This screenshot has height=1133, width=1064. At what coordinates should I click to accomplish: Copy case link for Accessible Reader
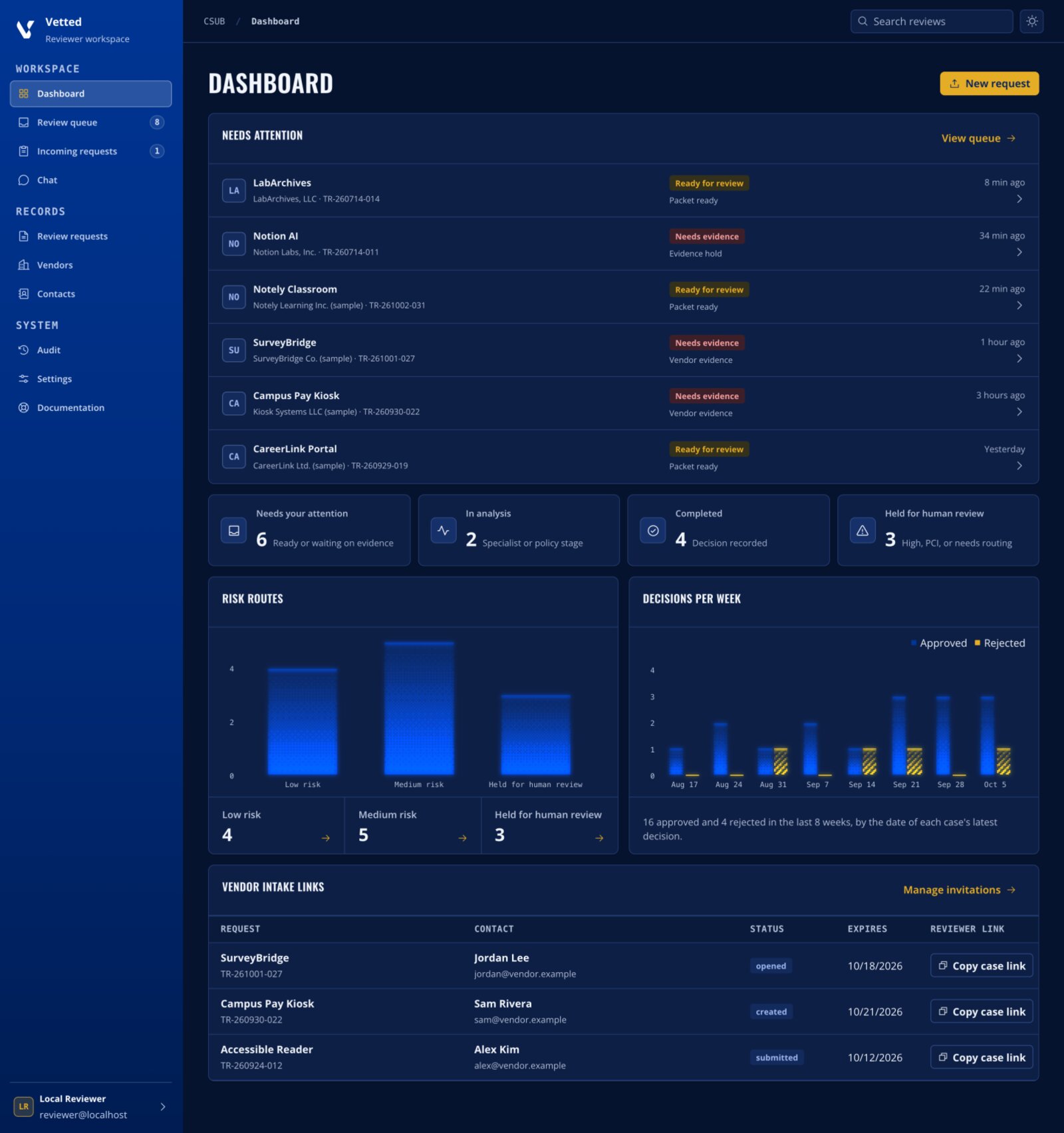[x=981, y=1057]
